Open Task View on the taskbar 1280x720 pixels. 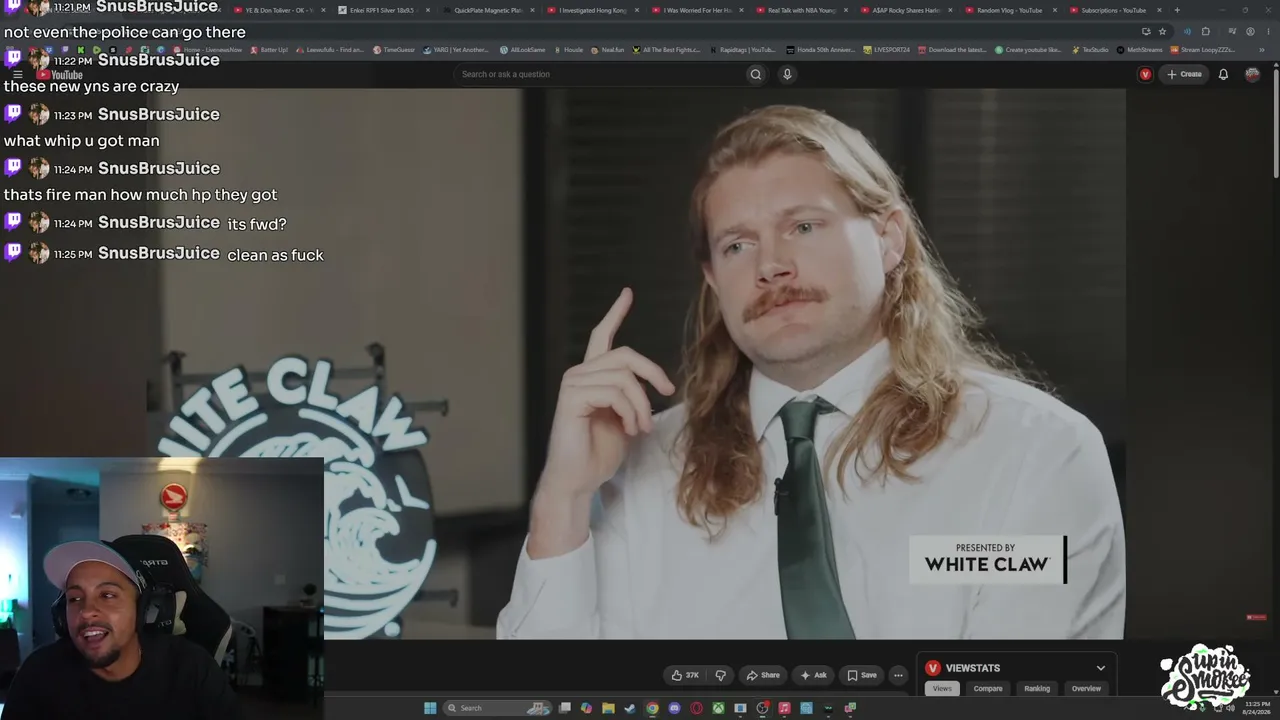click(565, 708)
